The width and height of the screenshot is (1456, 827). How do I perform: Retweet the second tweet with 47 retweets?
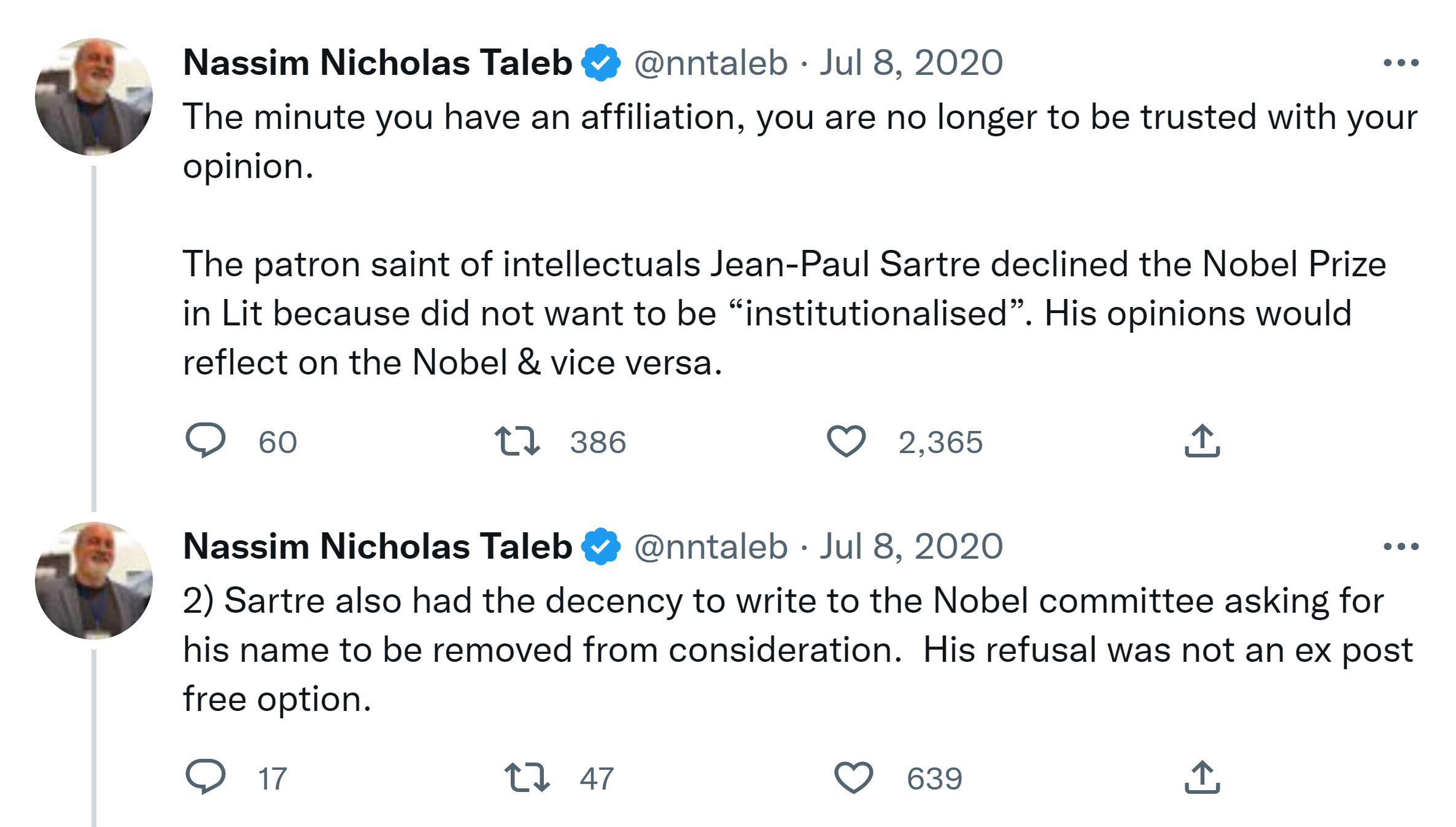527,777
